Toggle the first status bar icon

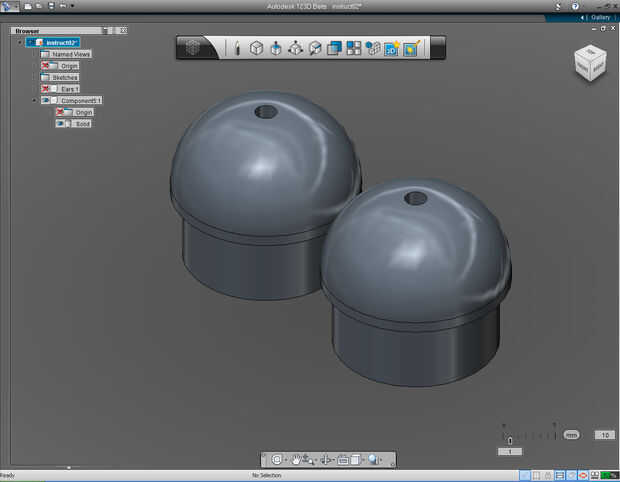[524, 476]
